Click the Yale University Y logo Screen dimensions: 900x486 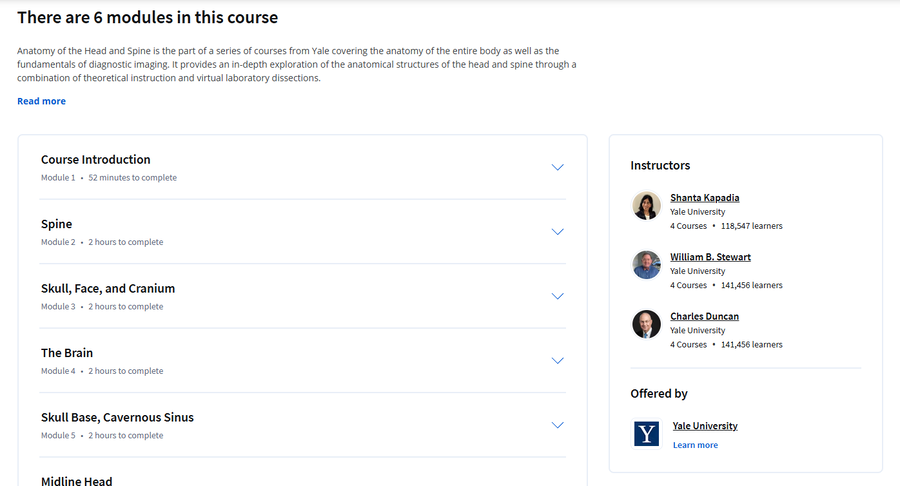[646, 433]
